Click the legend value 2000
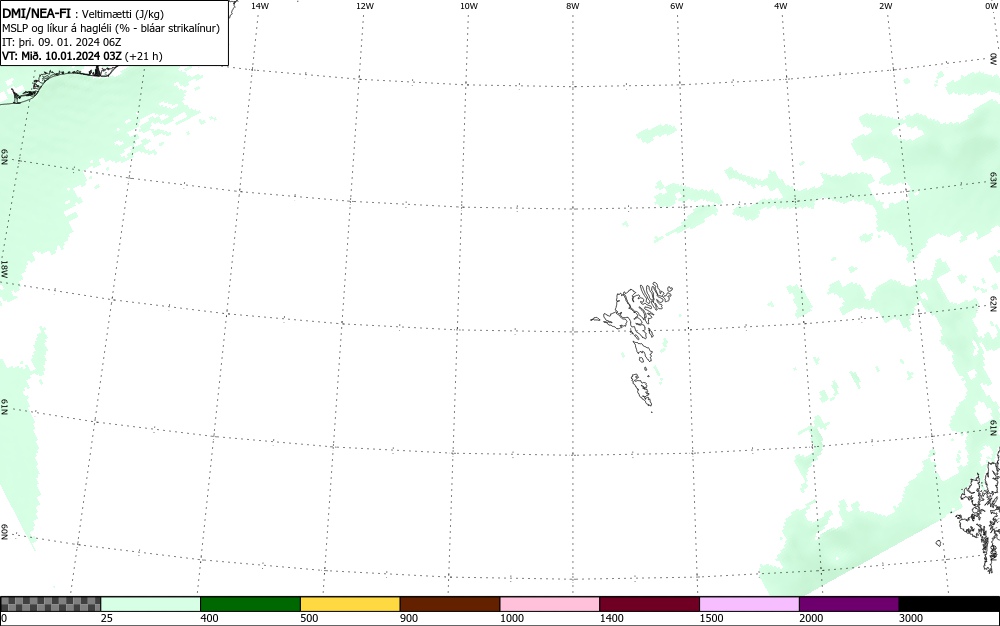 (811, 618)
